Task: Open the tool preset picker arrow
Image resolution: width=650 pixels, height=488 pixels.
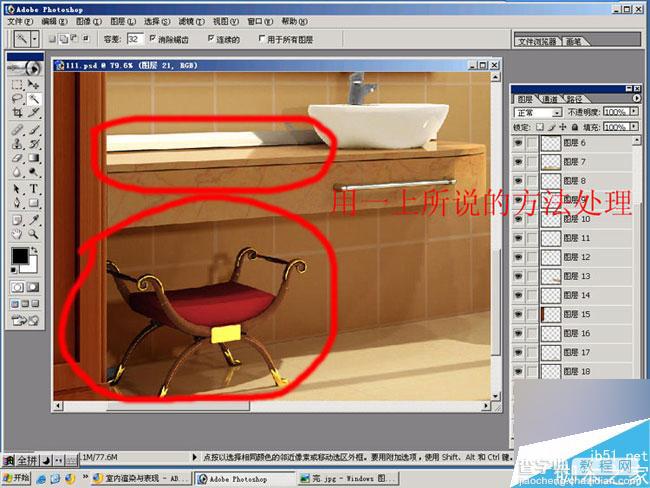Action: point(35,39)
